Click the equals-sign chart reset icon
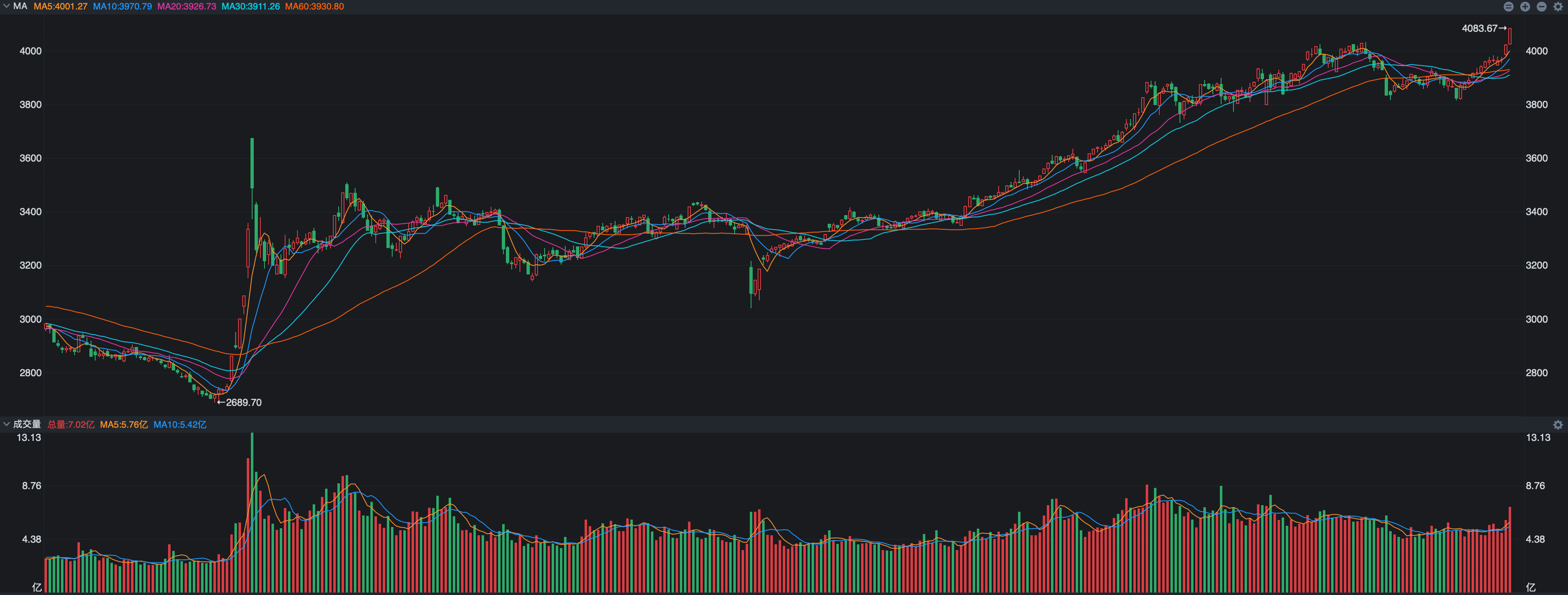 (1508, 7)
